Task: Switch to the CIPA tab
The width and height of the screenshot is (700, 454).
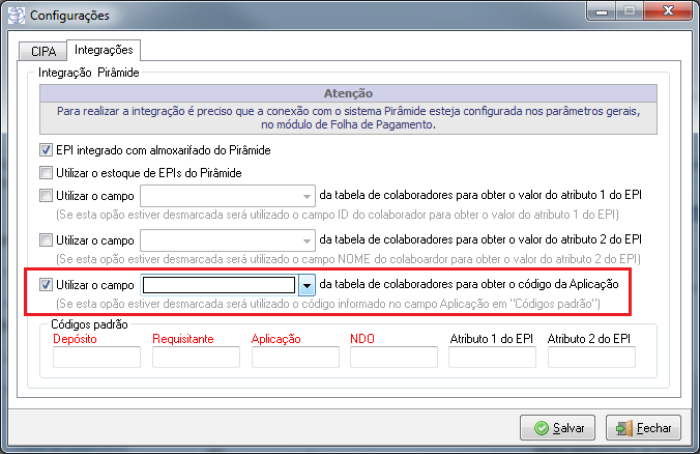Action: pyautogui.click(x=44, y=50)
